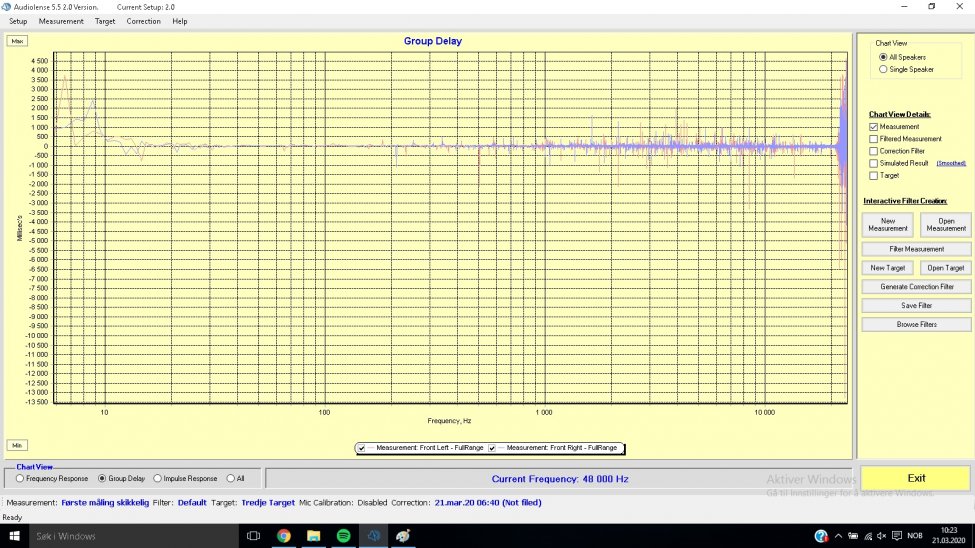Enable the Correction Filter checkbox
The width and height of the screenshot is (975, 548).
tap(874, 151)
